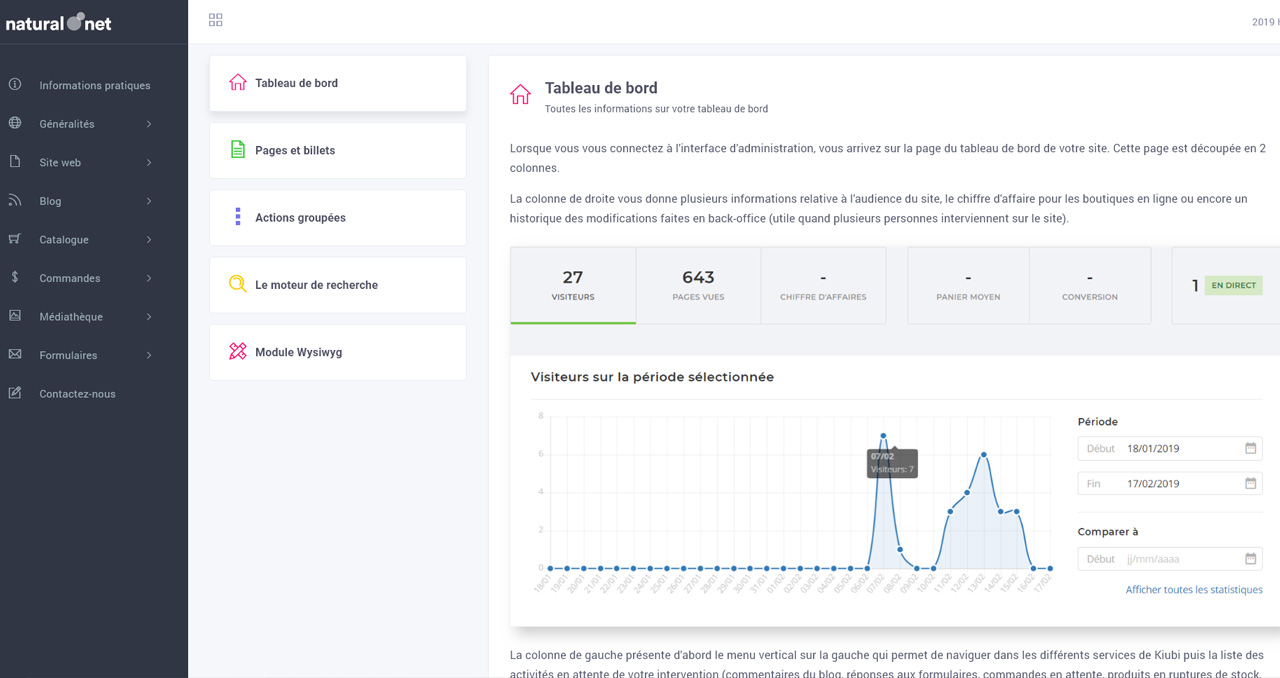Click the Période label
Viewport: 1280px width, 678px height.
click(1098, 422)
